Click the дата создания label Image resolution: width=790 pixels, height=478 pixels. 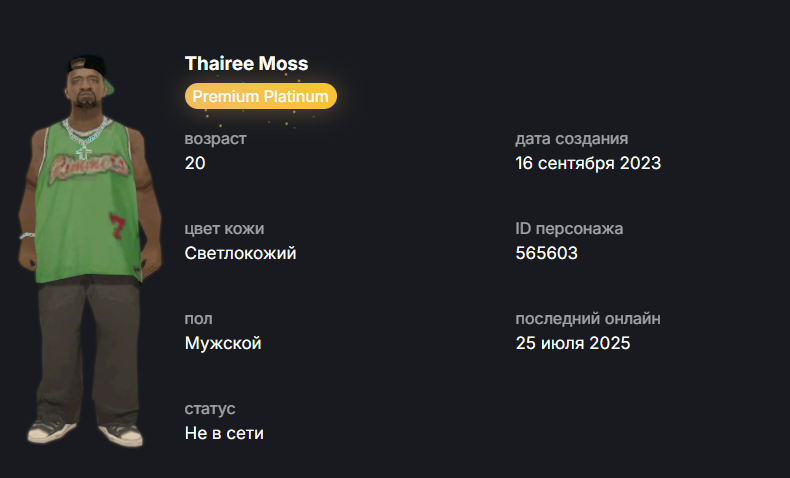pos(571,139)
